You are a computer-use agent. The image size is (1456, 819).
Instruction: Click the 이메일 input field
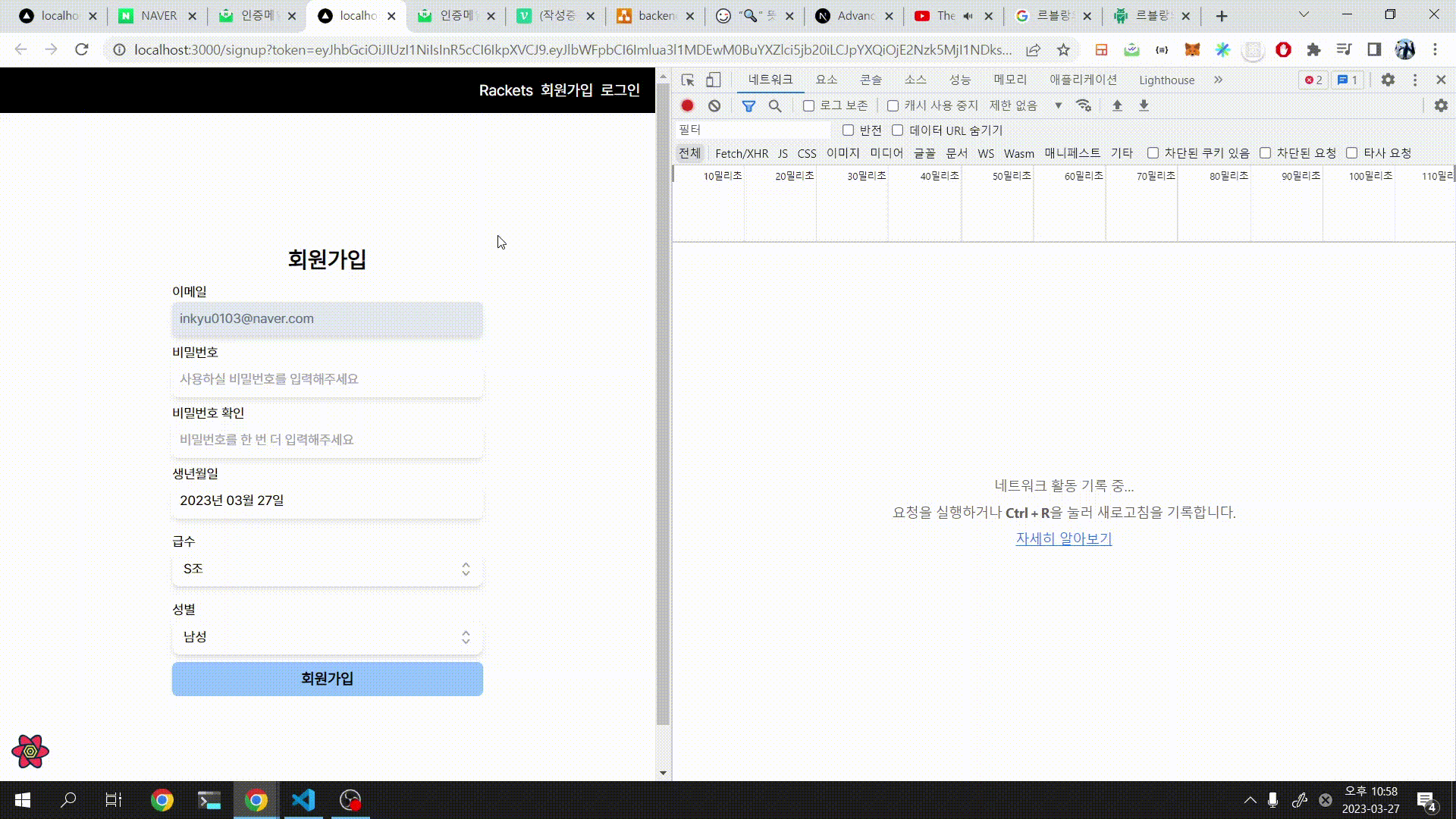tap(328, 318)
